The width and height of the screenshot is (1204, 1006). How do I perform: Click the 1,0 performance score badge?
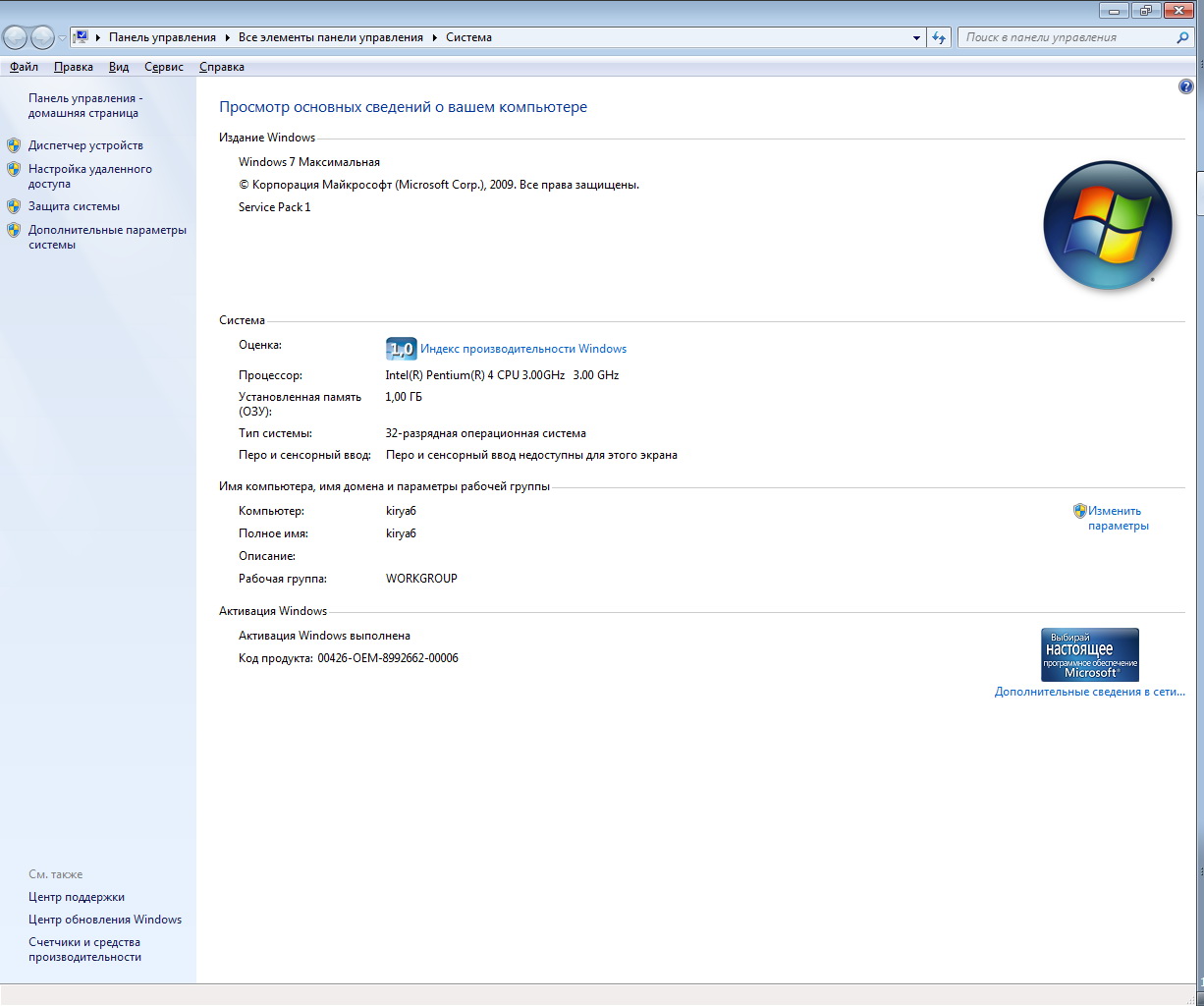click(x=402, y=349)
